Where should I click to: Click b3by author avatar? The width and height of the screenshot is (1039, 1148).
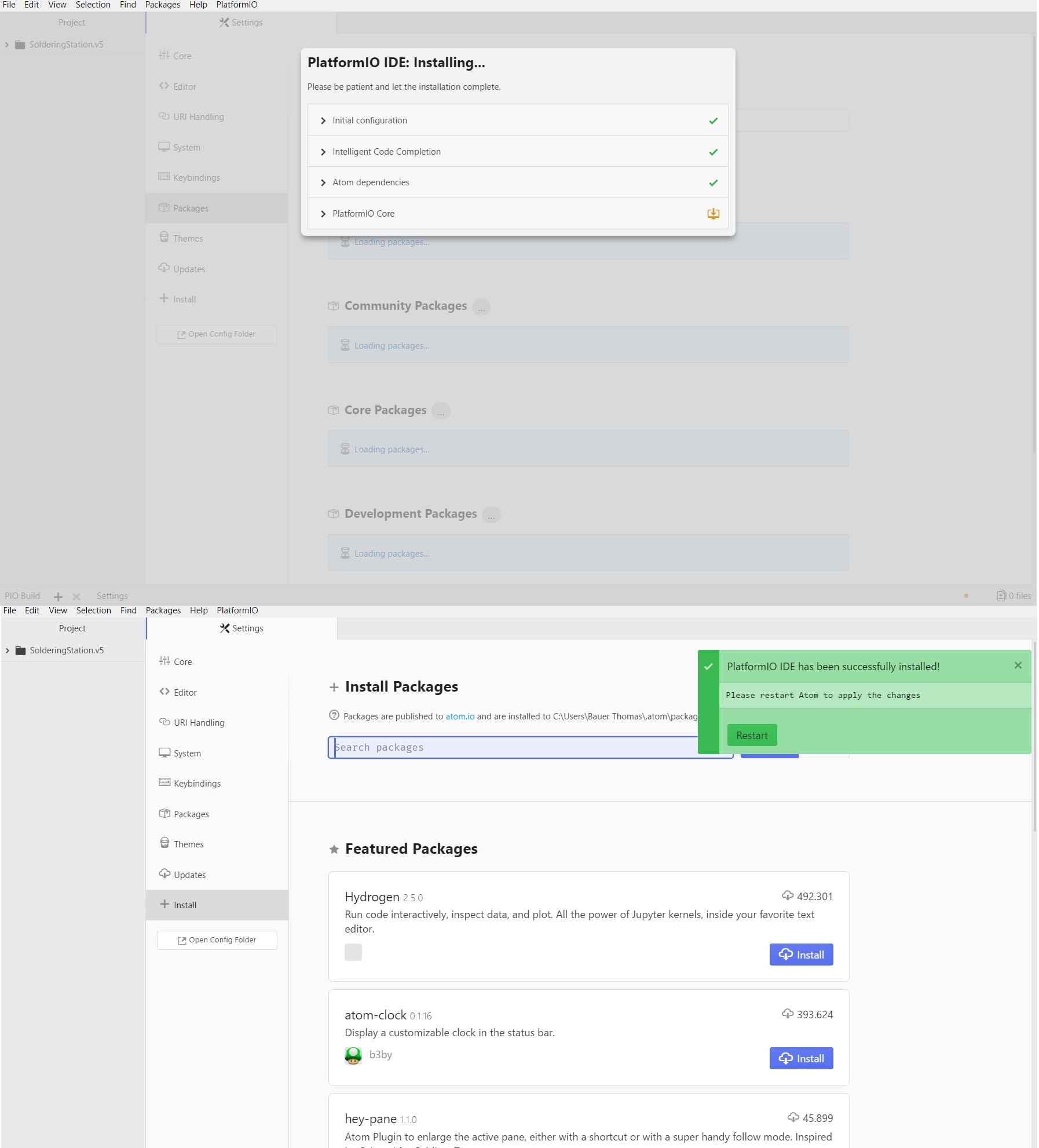353,1055
